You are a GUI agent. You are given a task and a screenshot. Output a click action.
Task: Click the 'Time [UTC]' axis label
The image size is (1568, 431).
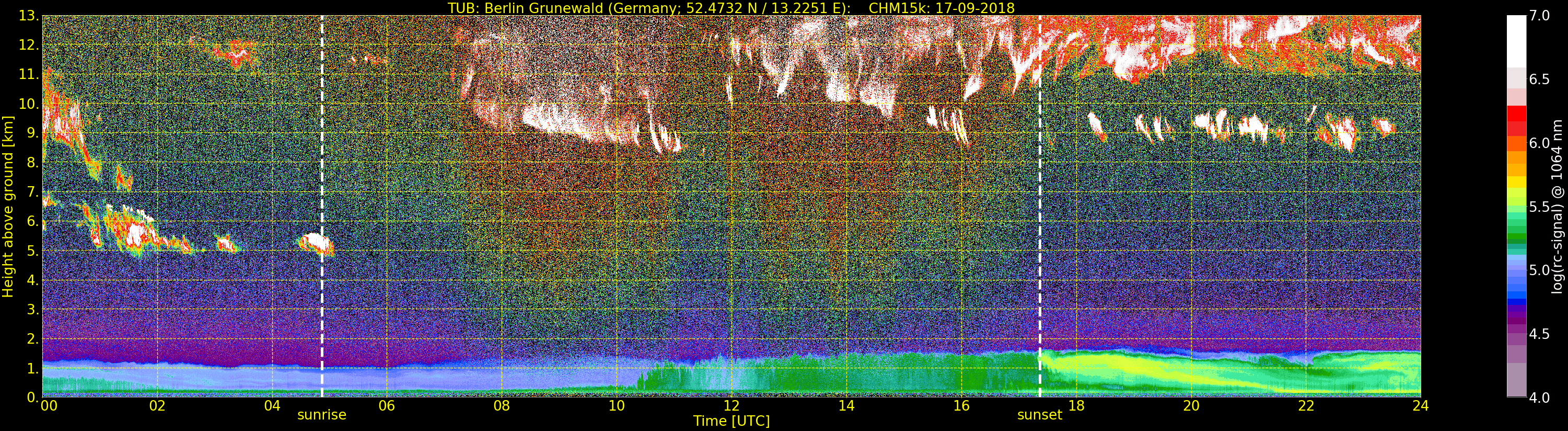coord(731,421)
